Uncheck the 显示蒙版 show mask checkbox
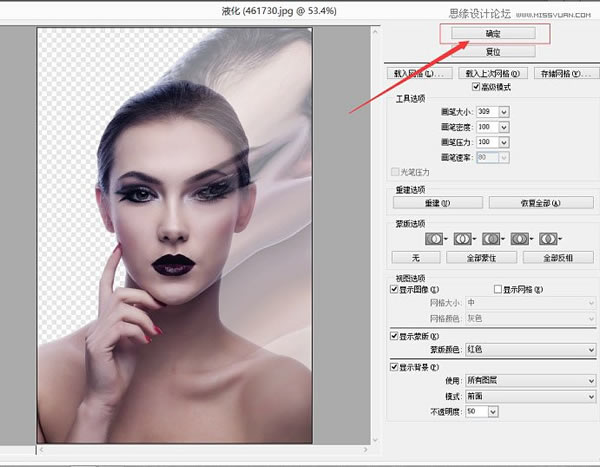The image size is (600, 467). click(x=394, y=336)
